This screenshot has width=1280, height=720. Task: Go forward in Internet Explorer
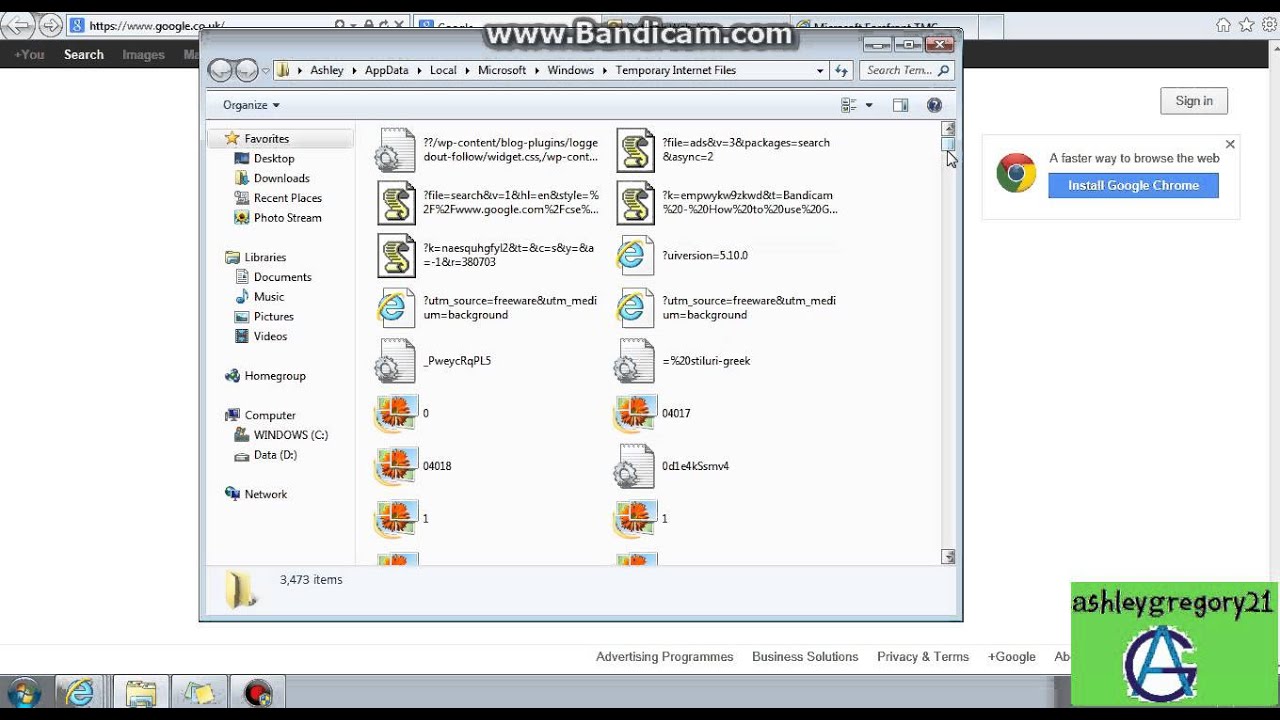point(50,25)
